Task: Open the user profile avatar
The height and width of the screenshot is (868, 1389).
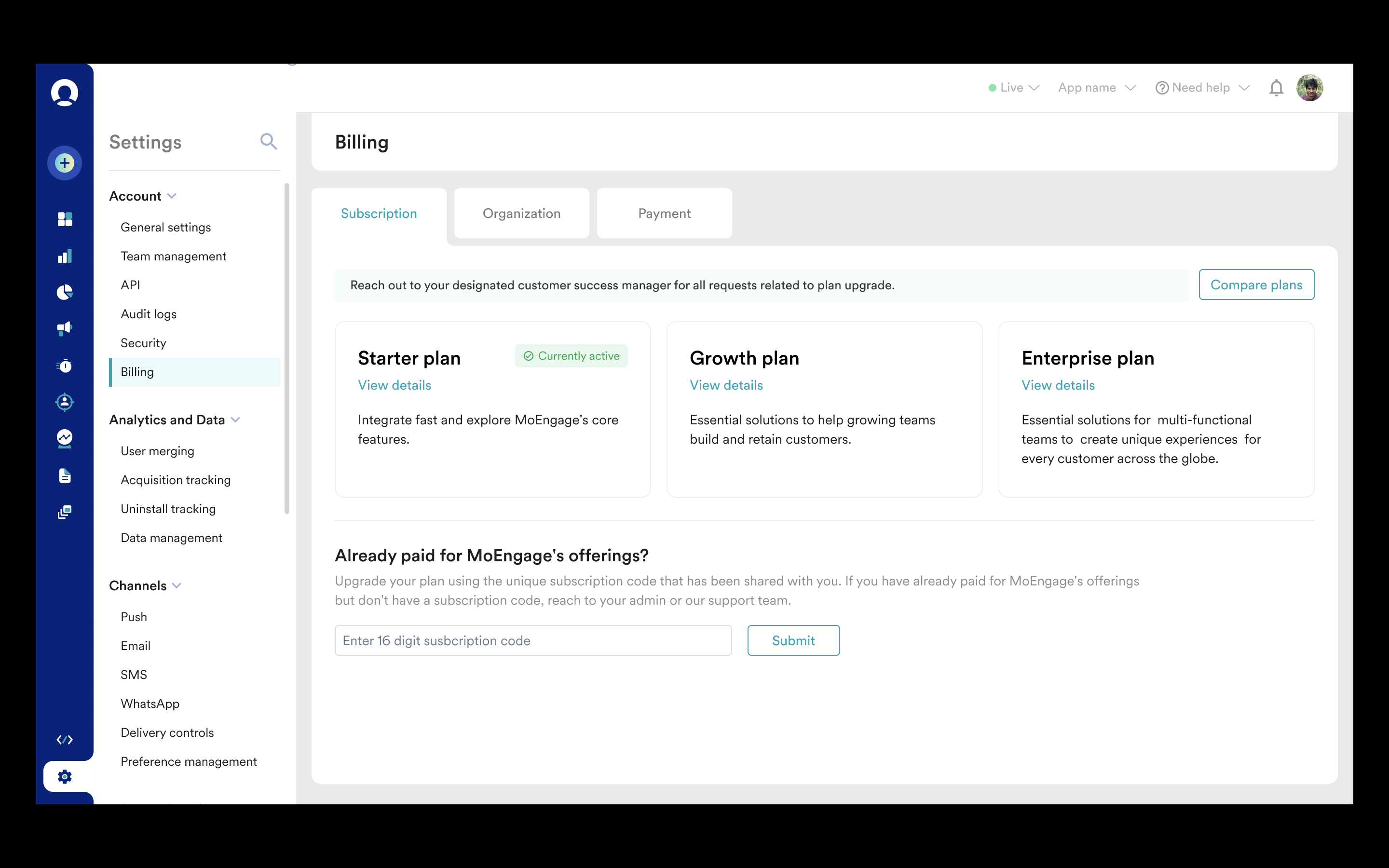Action: (1310, 88)
